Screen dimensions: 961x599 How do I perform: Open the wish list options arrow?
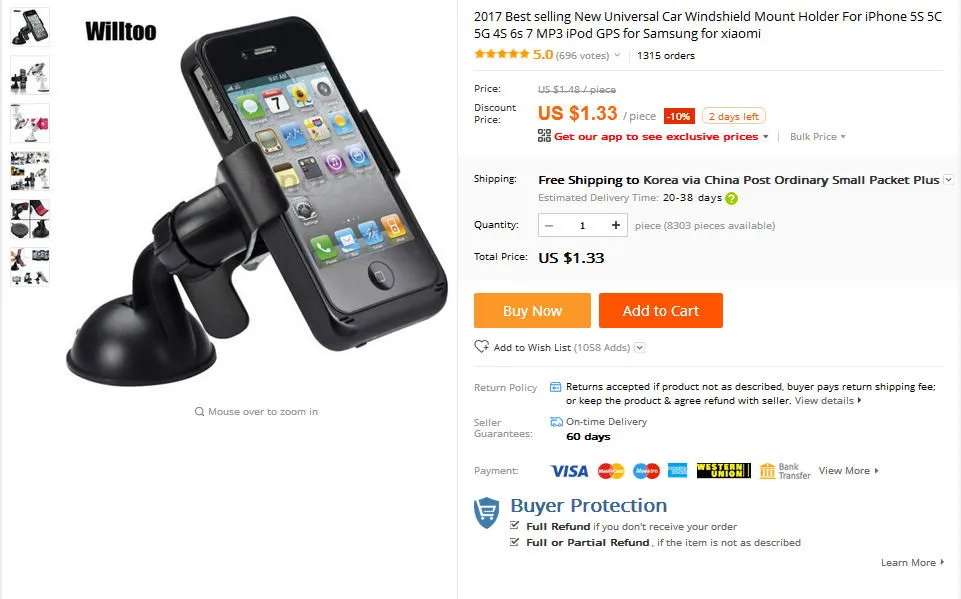click(x=639, y=348)
